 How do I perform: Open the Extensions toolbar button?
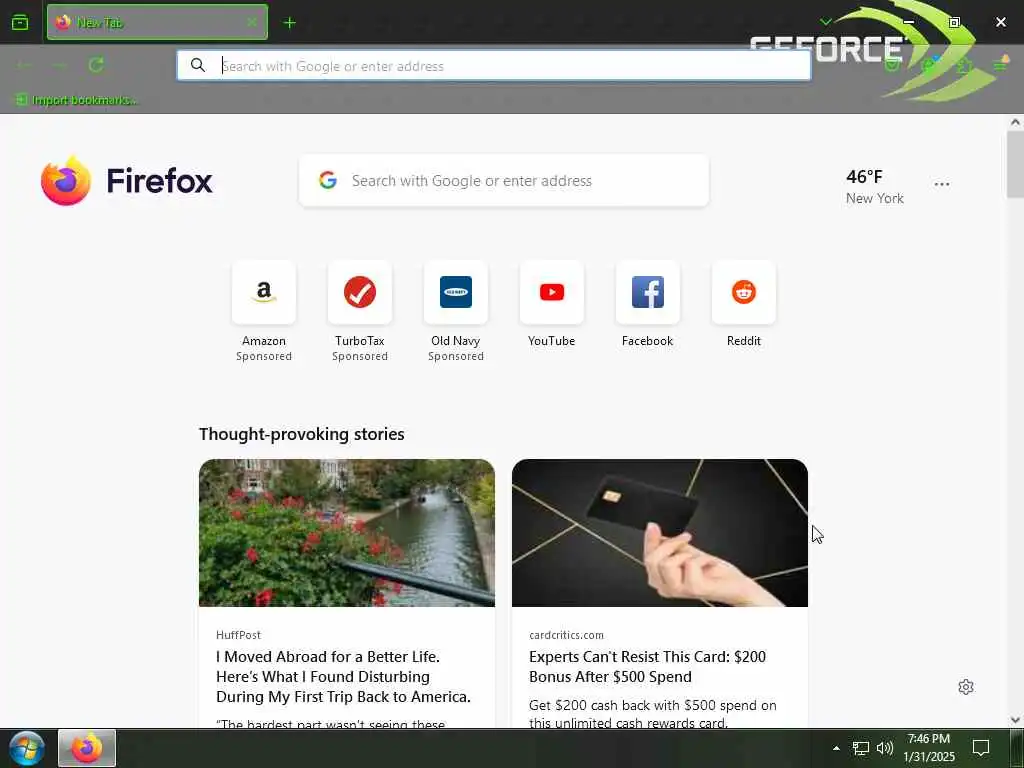coord(965,65)
